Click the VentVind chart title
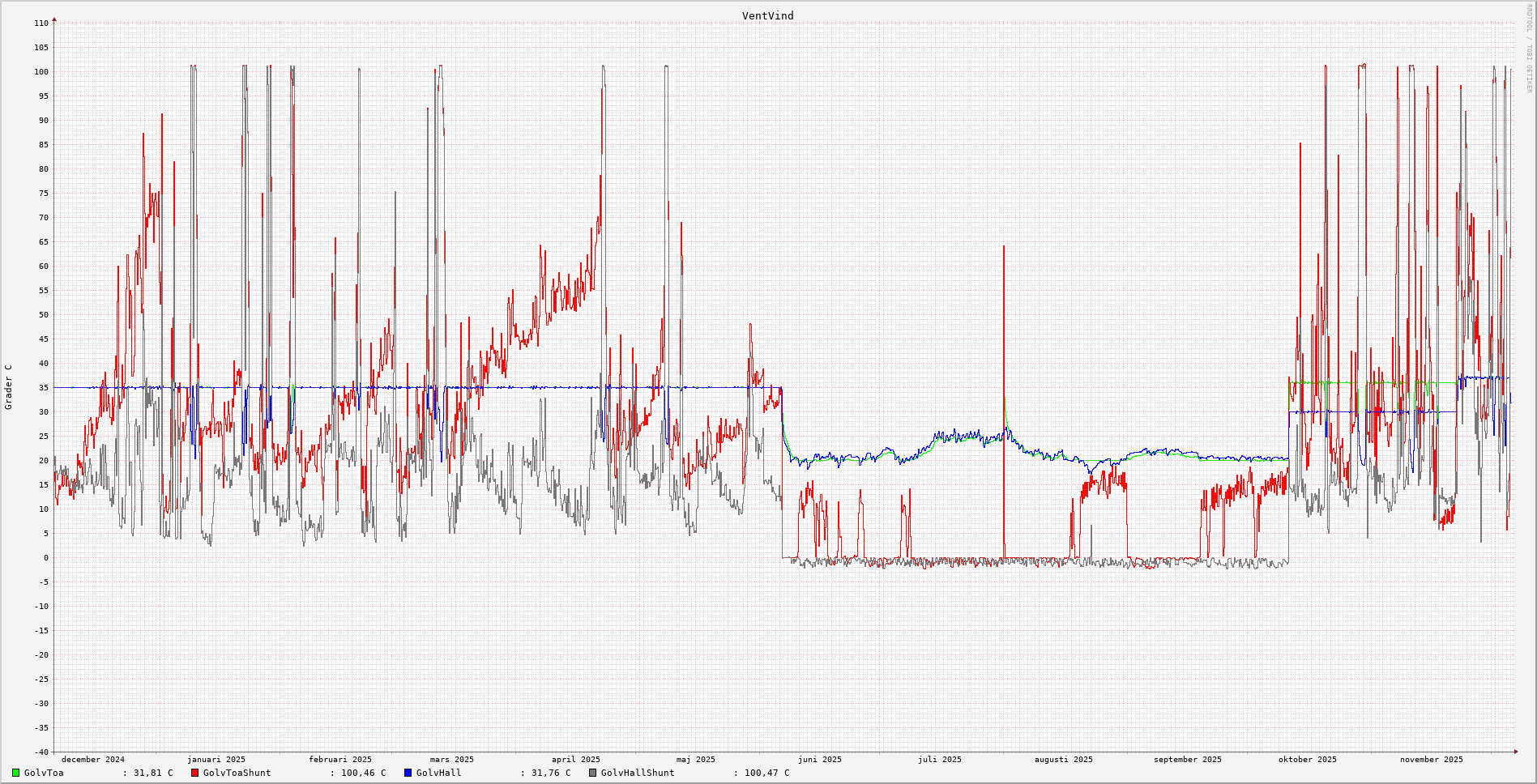The height and width of the screenshot is (784, 1537). 767,15
